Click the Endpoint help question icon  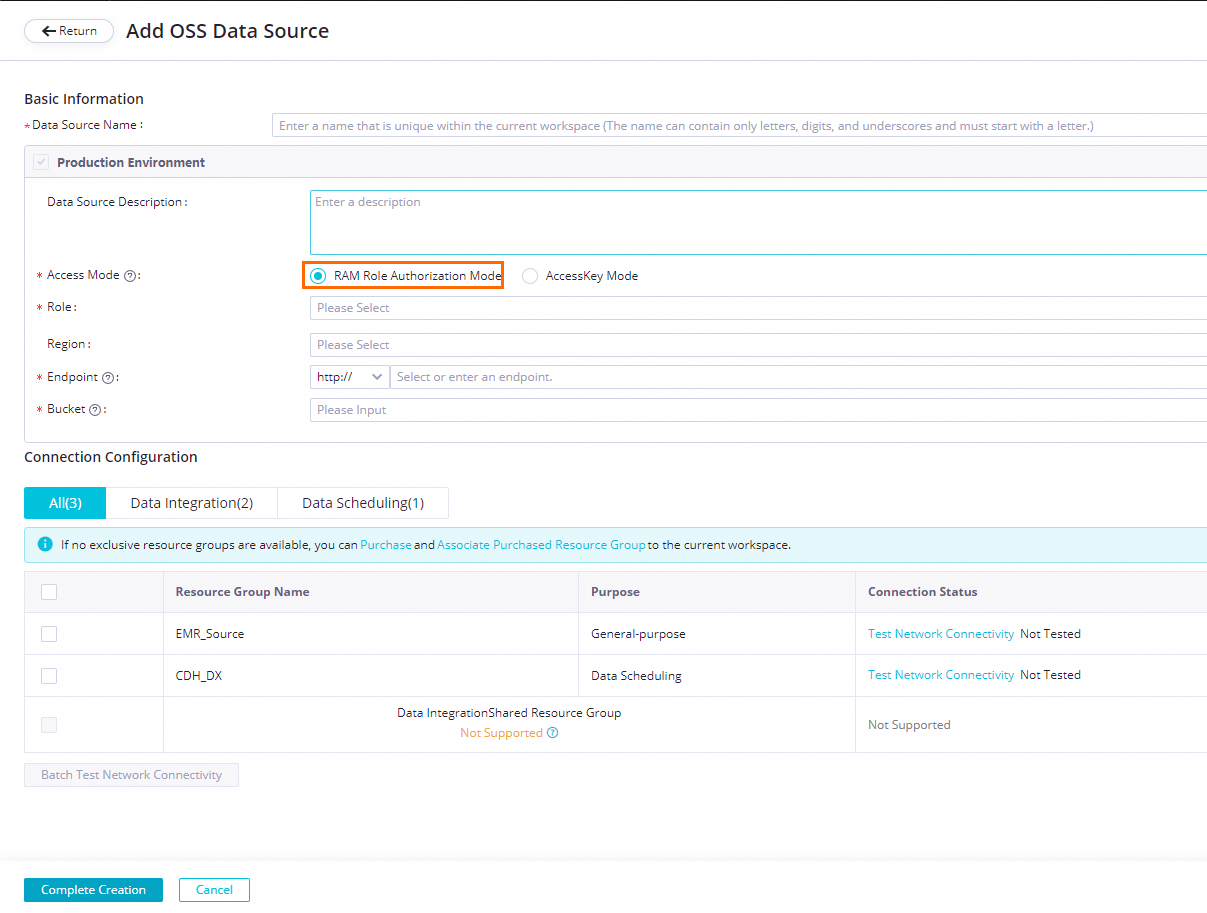click(x=108, y=378)
